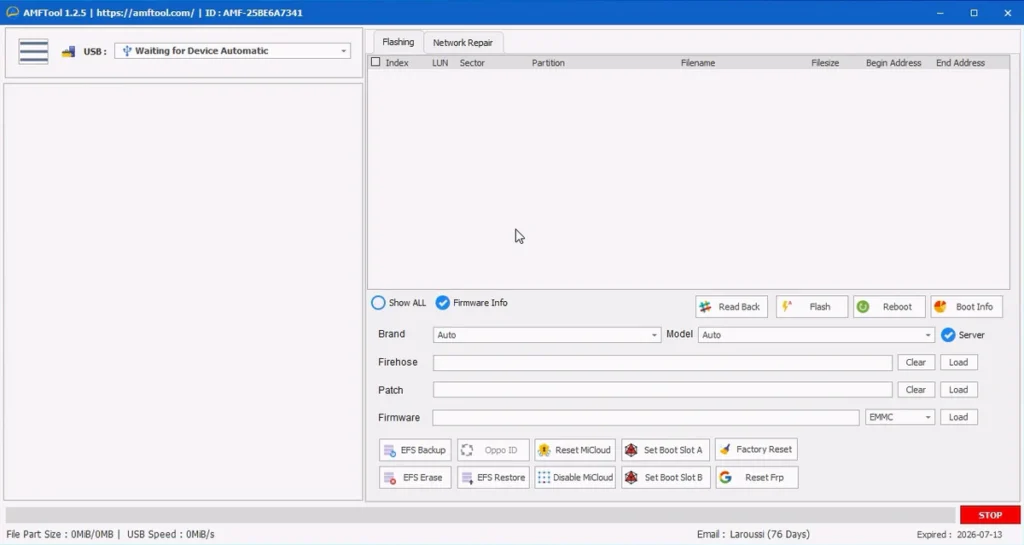Viewport: 1024px width, 545px height.
Task: Run EFS Backup
Action: click(415, 450)
